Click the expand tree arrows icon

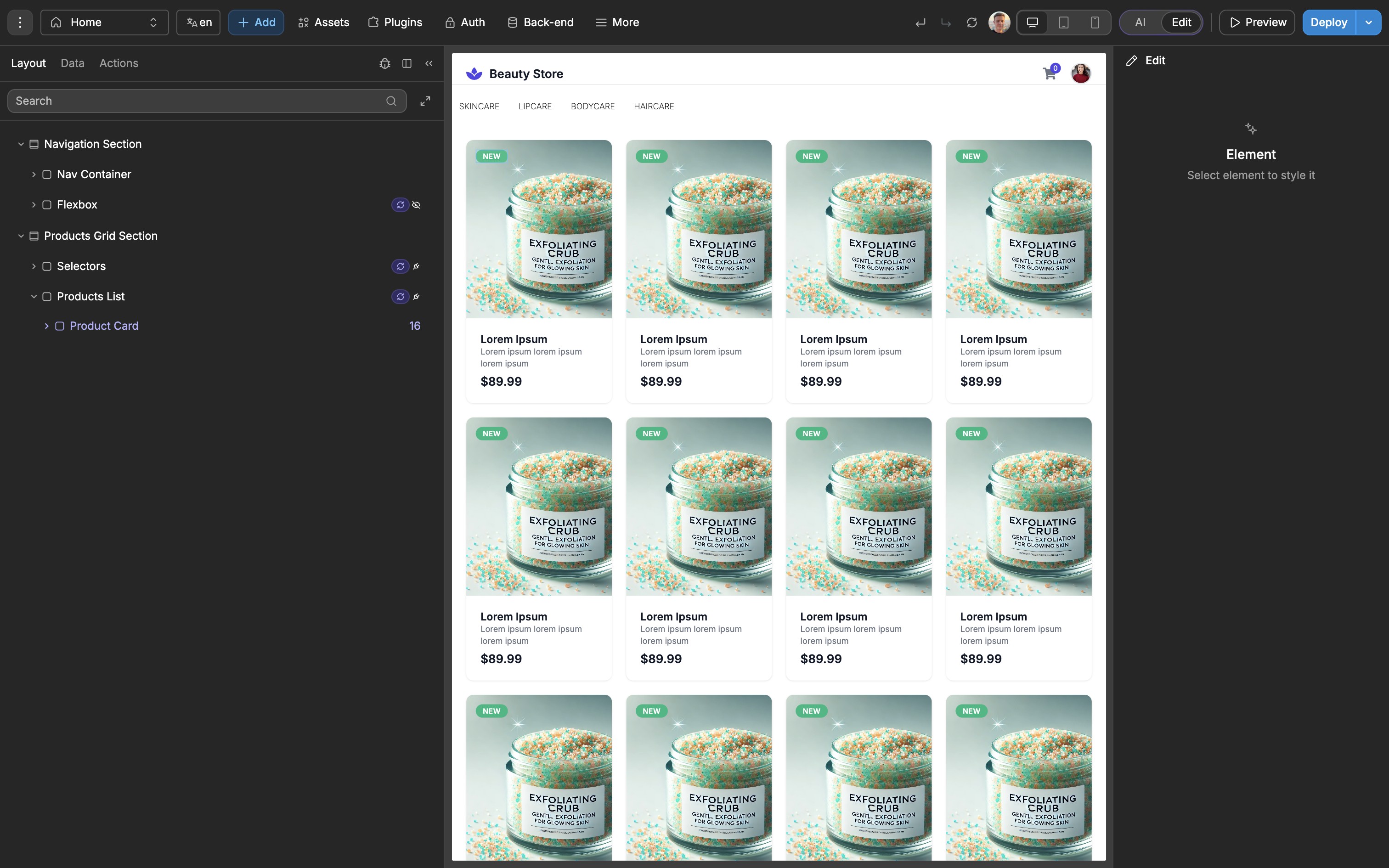(425, 101)
